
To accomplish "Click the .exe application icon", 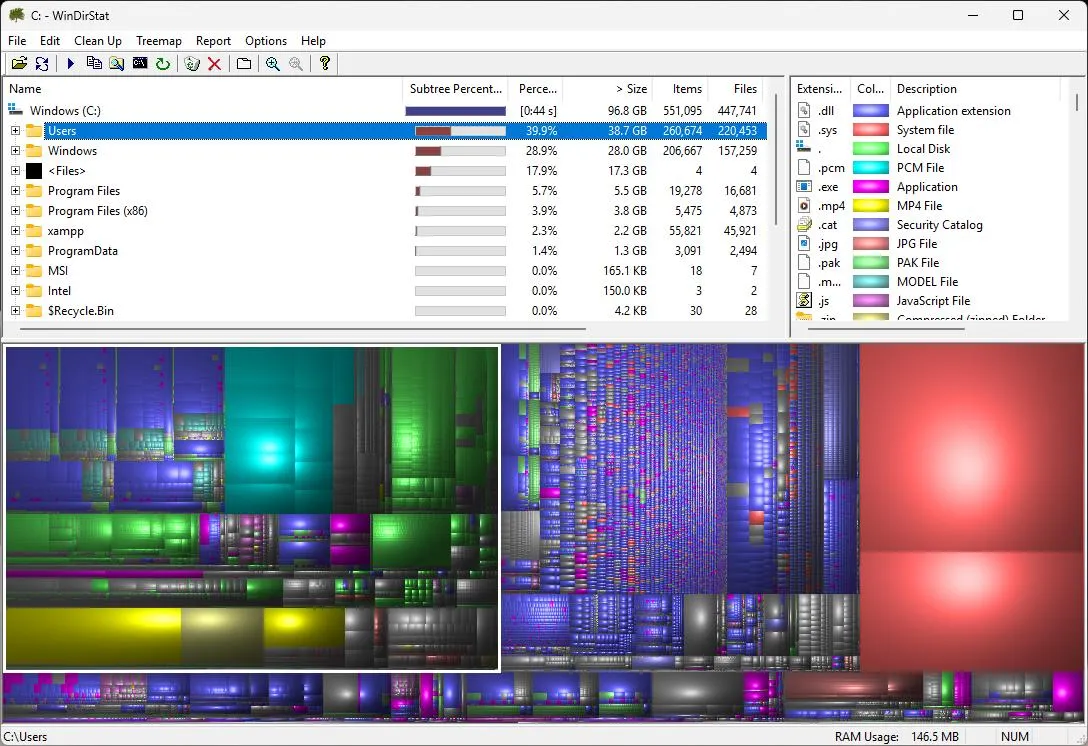I will point(804,186).
